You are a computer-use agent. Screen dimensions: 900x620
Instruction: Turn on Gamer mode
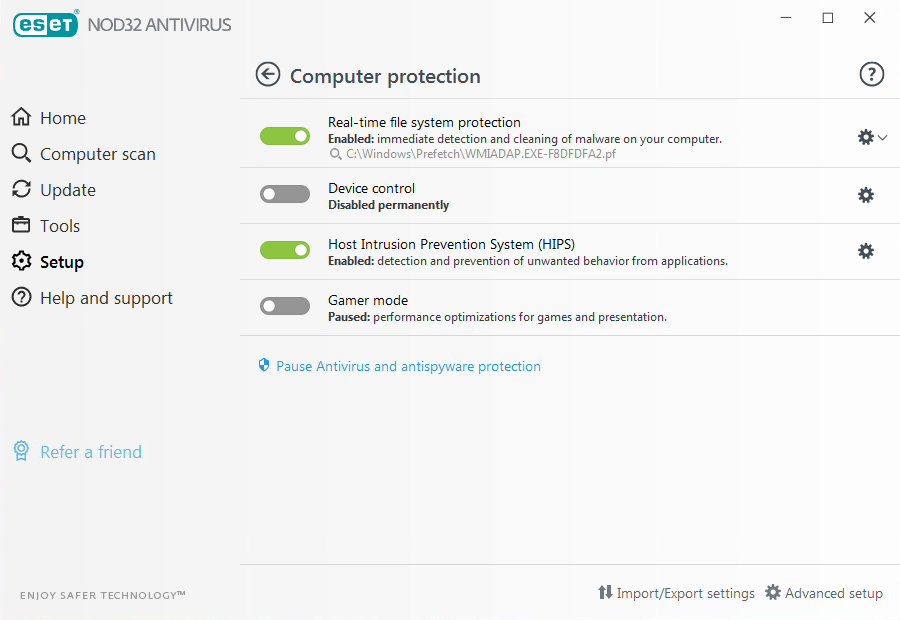point(284,305)
